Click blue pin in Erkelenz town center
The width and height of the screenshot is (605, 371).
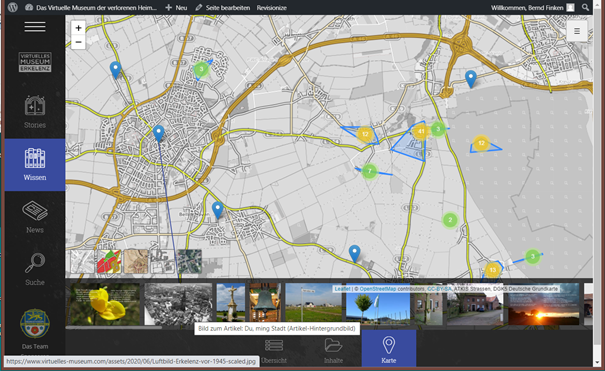pos(159,133)
